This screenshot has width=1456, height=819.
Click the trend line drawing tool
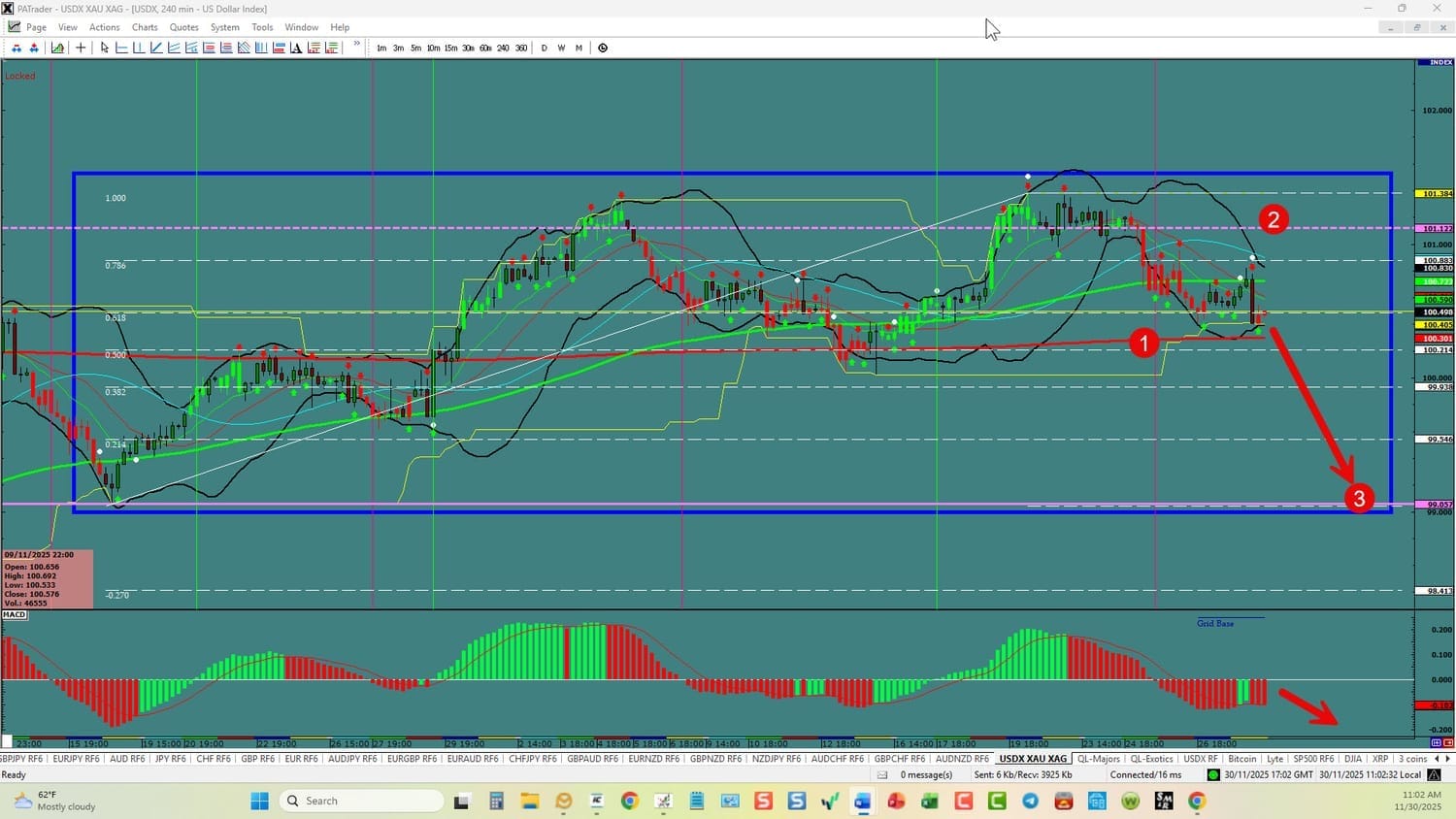click(x=156, y=48)
